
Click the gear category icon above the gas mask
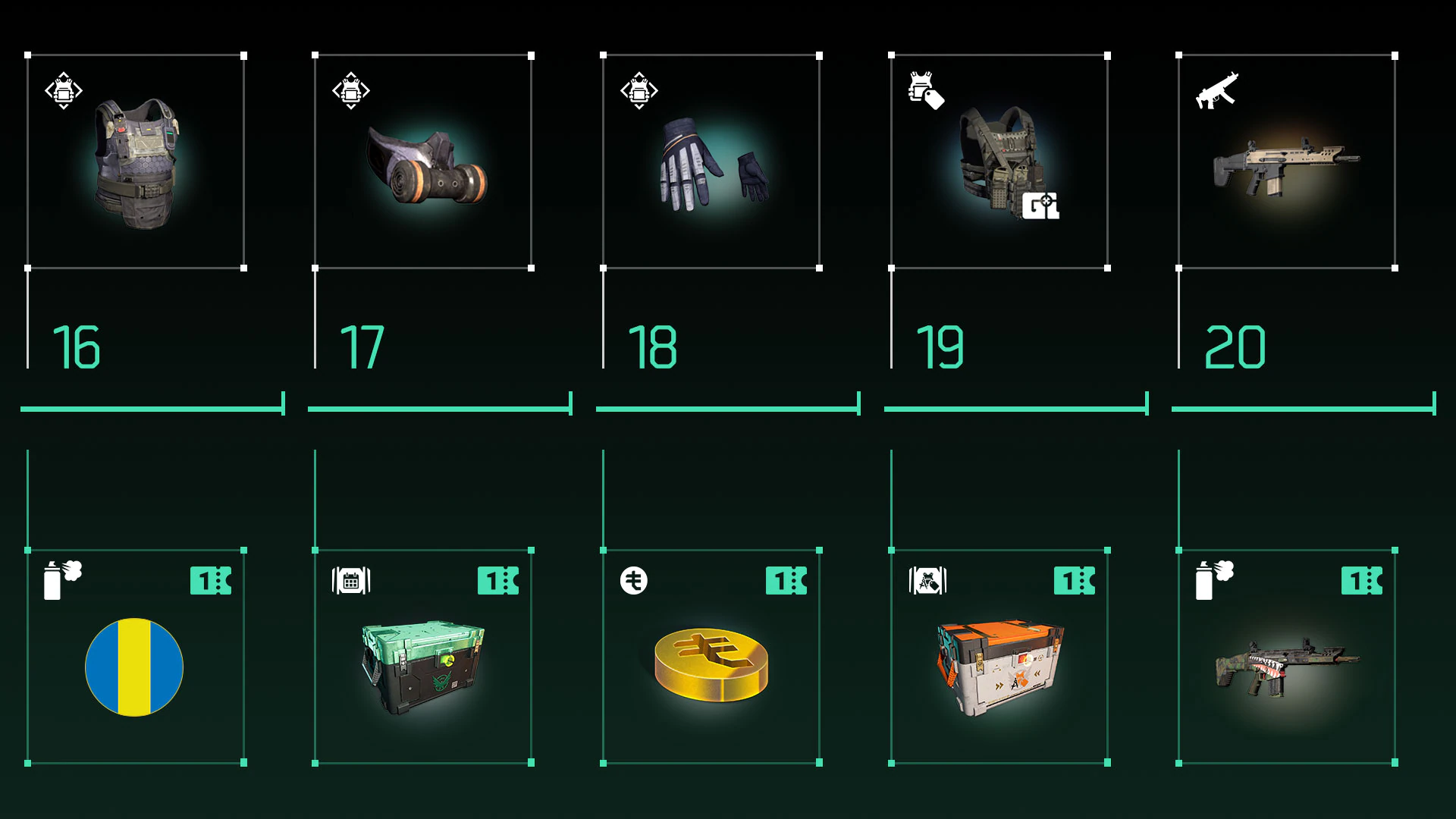tap(351, 90)
